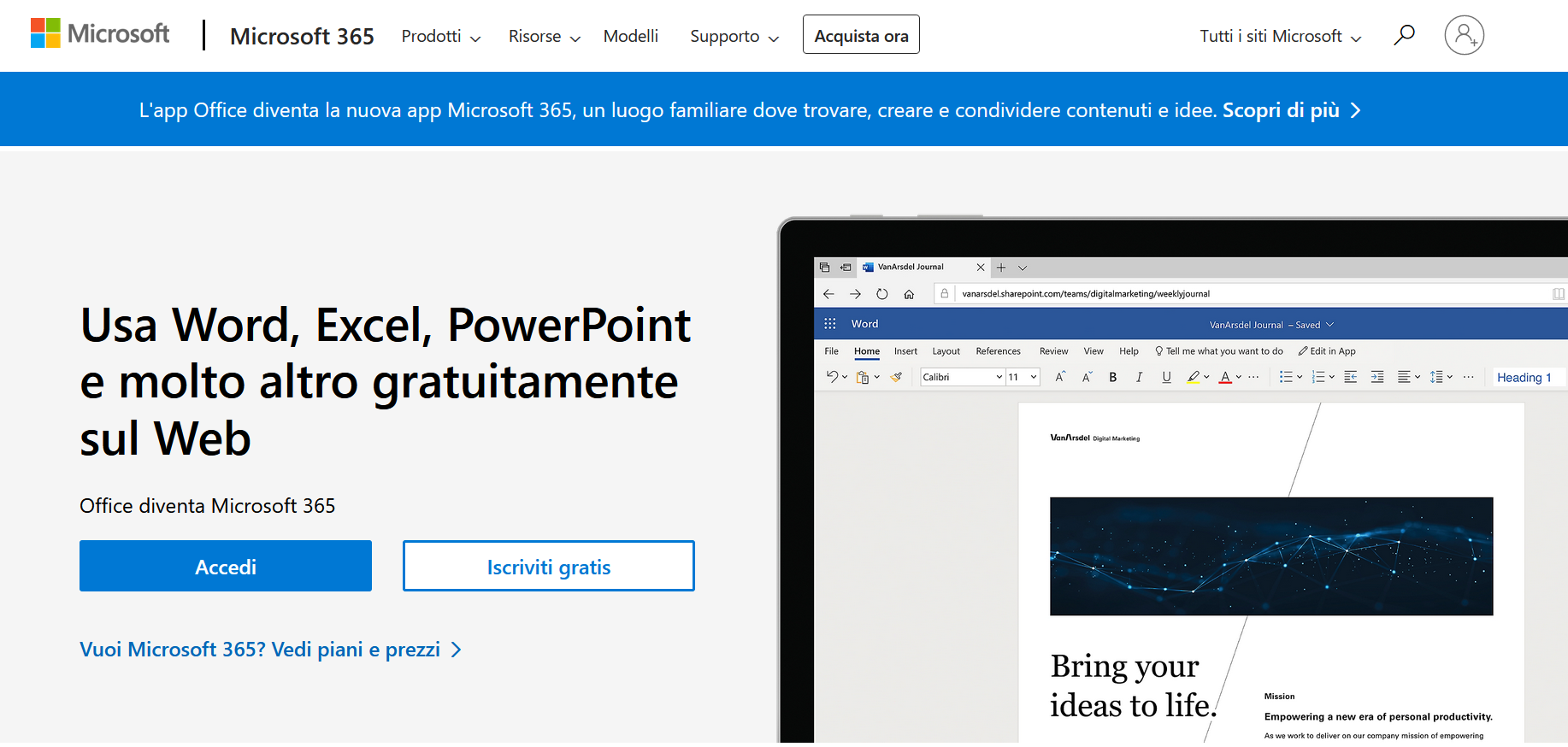Open Vedi piani e prezzi link

[271, 650]
